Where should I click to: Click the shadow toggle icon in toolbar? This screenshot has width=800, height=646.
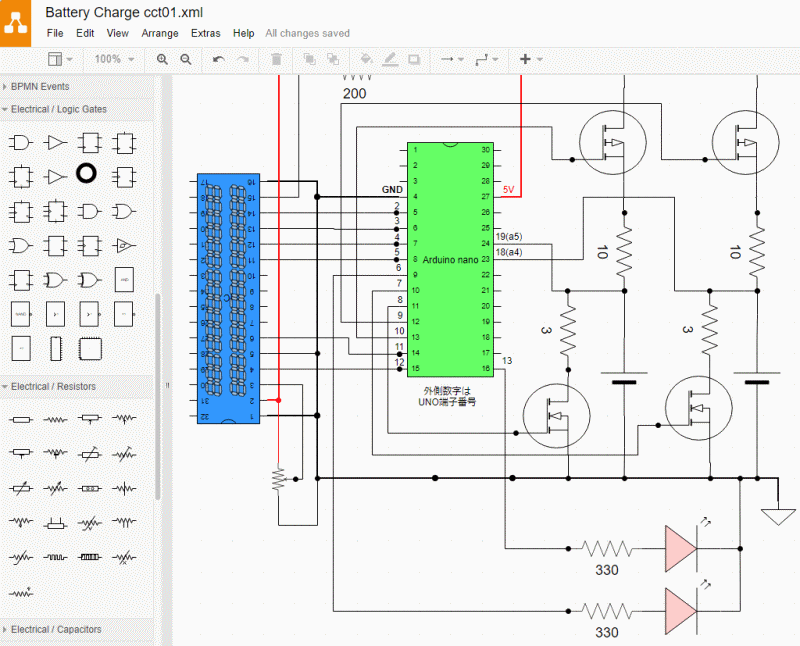point(414,60)
